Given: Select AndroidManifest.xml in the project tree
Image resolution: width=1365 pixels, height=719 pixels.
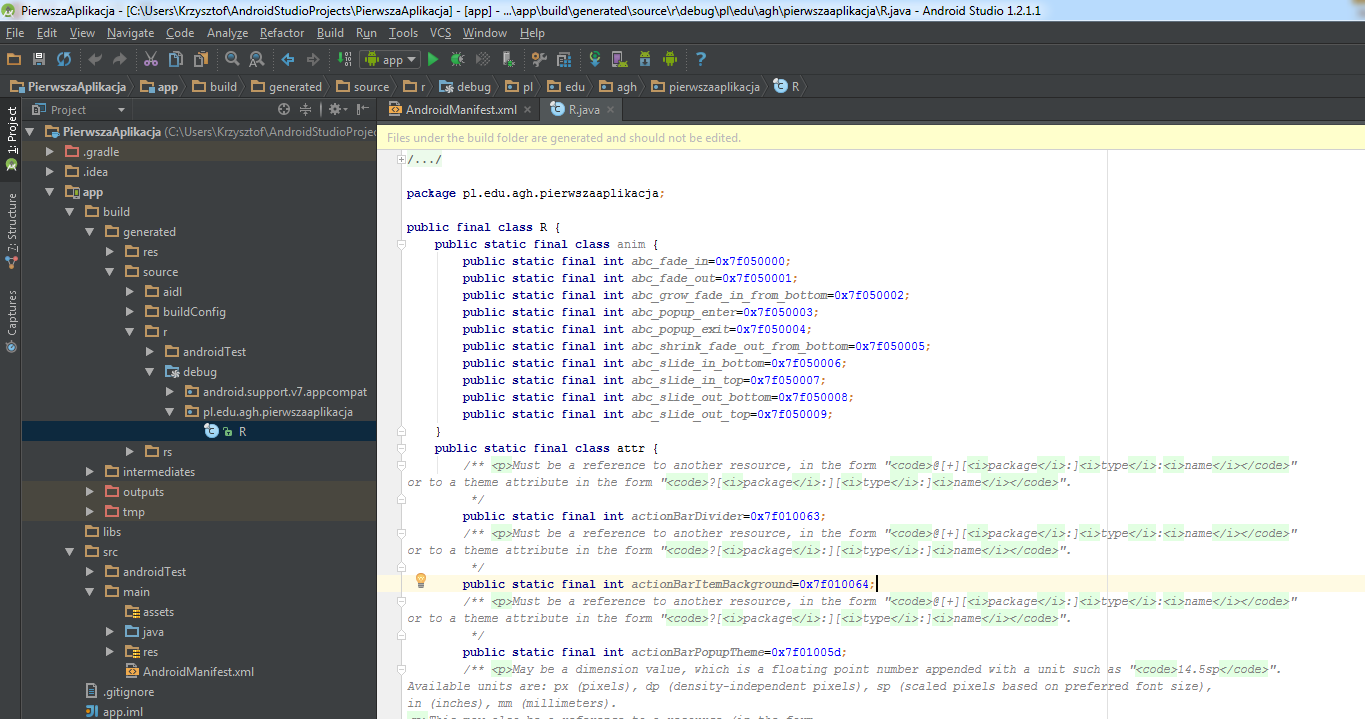Looking at the screenshot, I should (x=200, y=672).
